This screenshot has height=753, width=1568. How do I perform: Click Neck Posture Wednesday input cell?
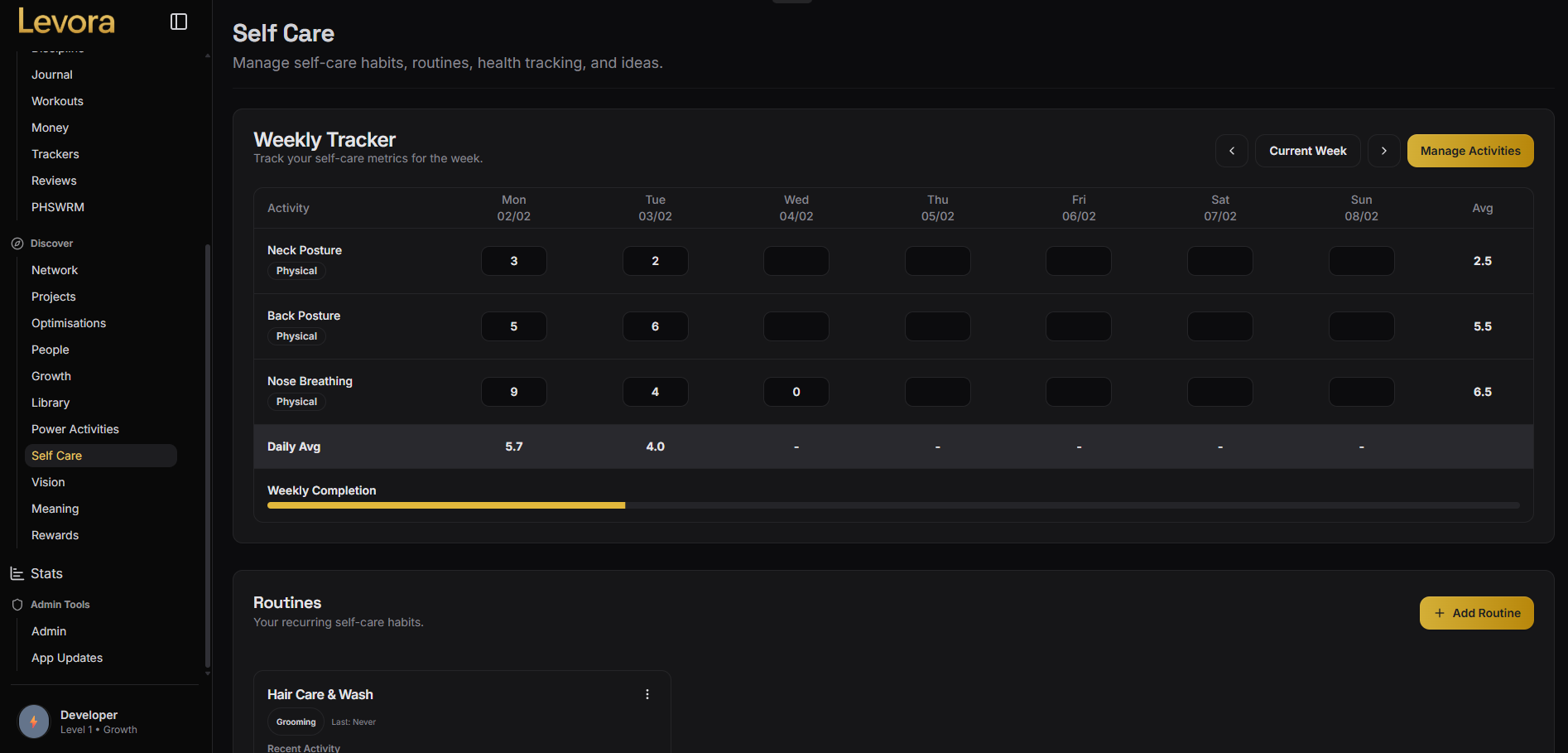pos(796,261)
